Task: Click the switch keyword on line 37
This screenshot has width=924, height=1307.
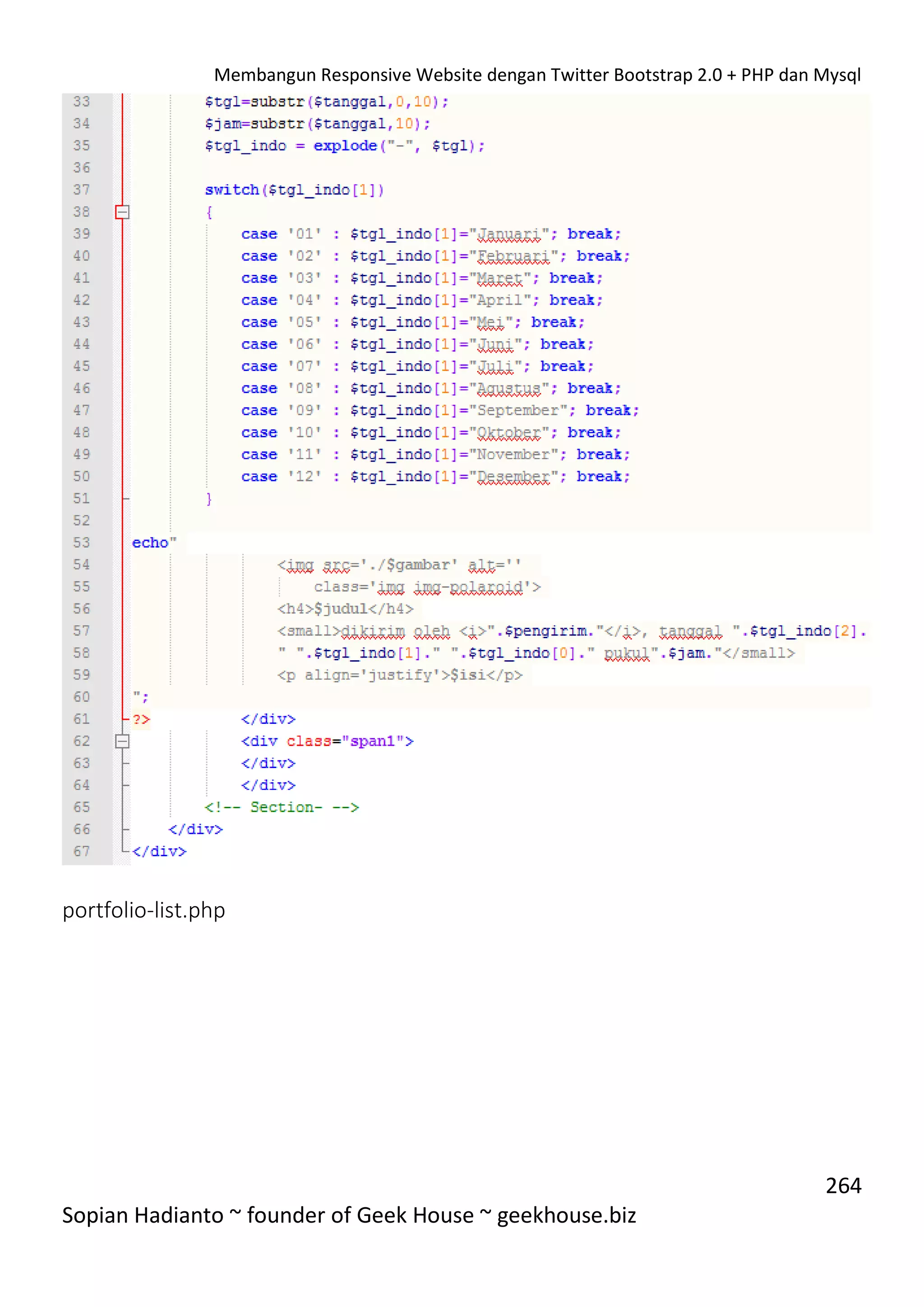Action: coord(232,190)
